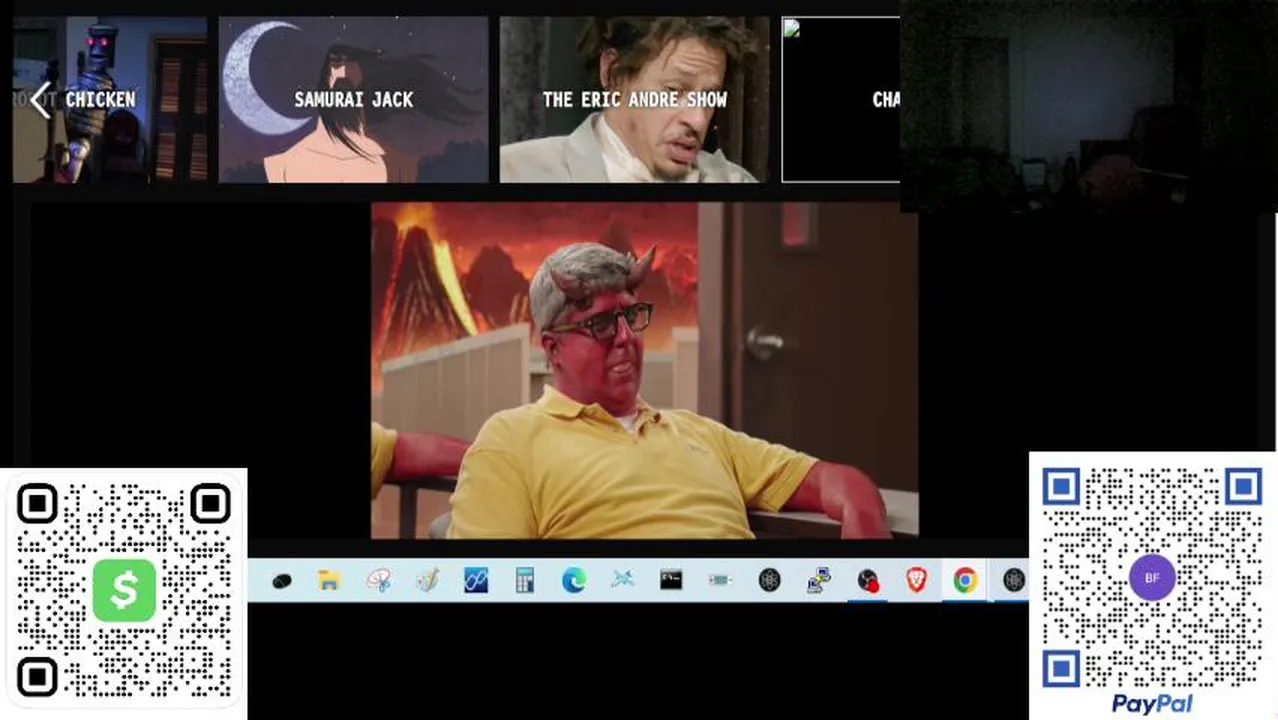Click the small gray device taskbar icon
1278x720 pixels.
720,580
